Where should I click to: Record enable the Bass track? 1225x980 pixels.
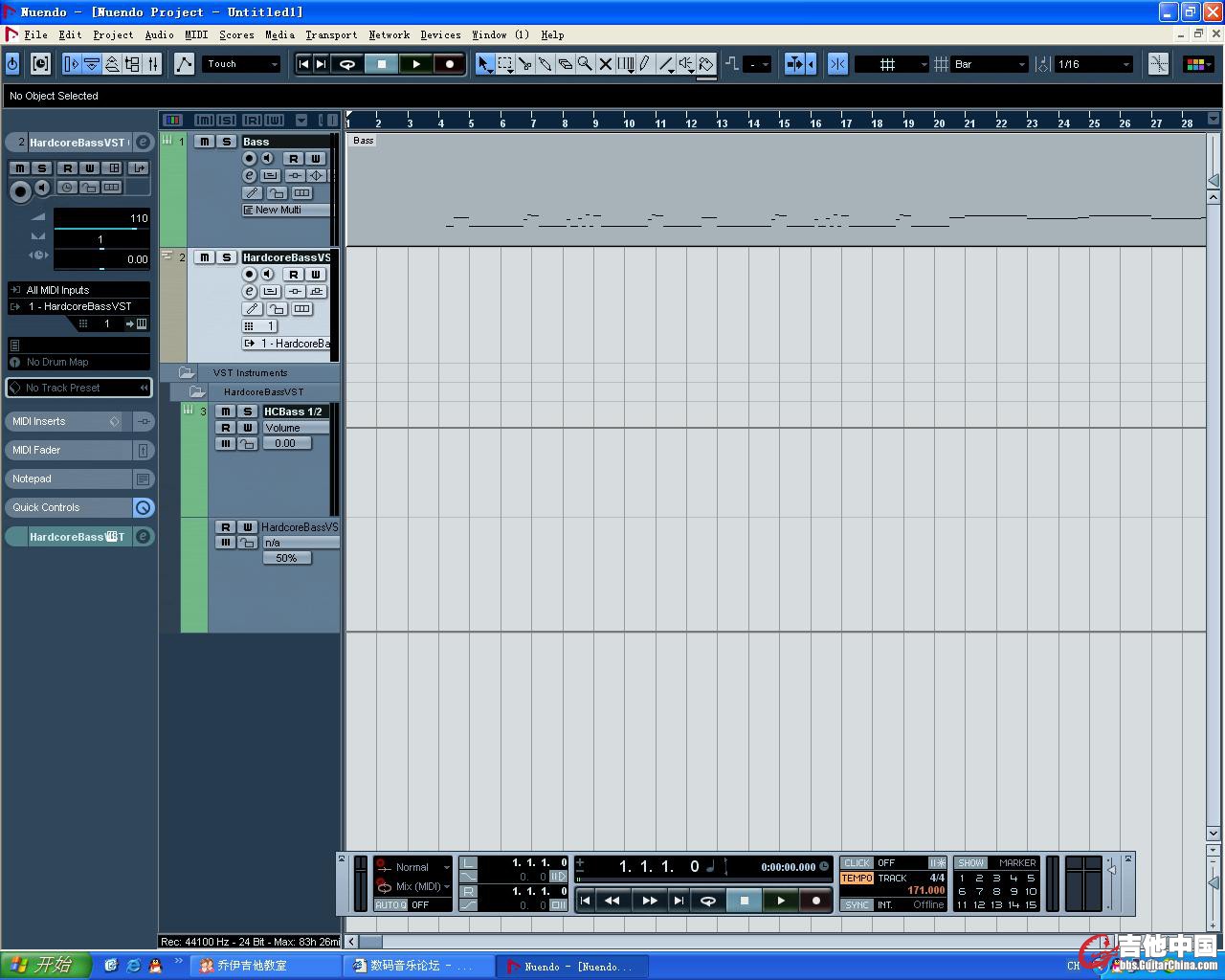coord(249,158)
